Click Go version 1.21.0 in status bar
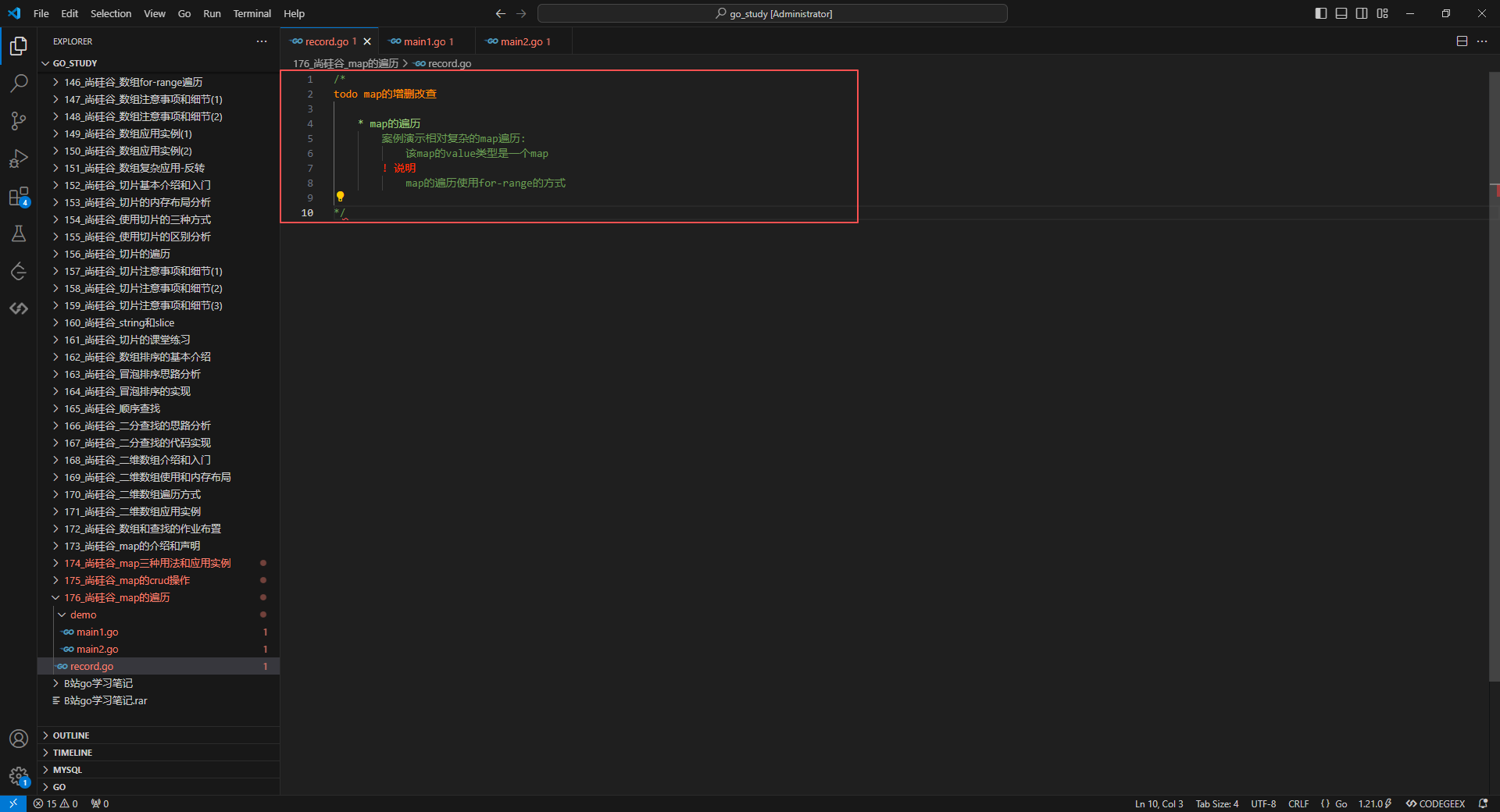 (1374, 803)
